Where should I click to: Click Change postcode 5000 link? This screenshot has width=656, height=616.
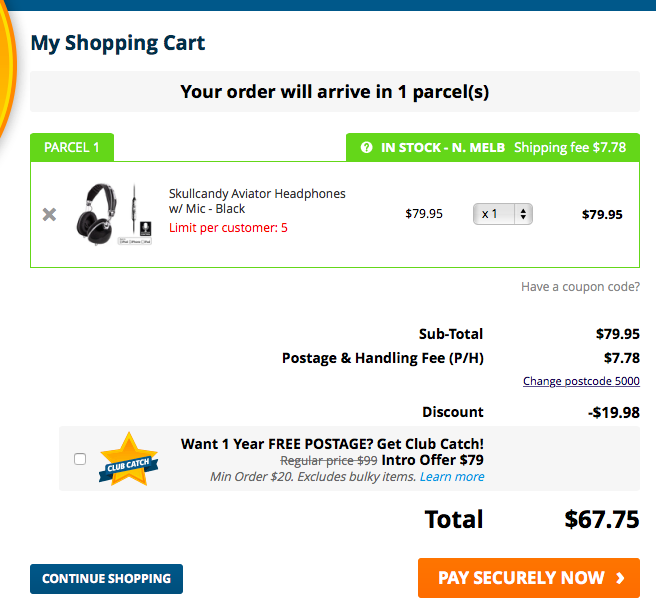pos(581,381)
